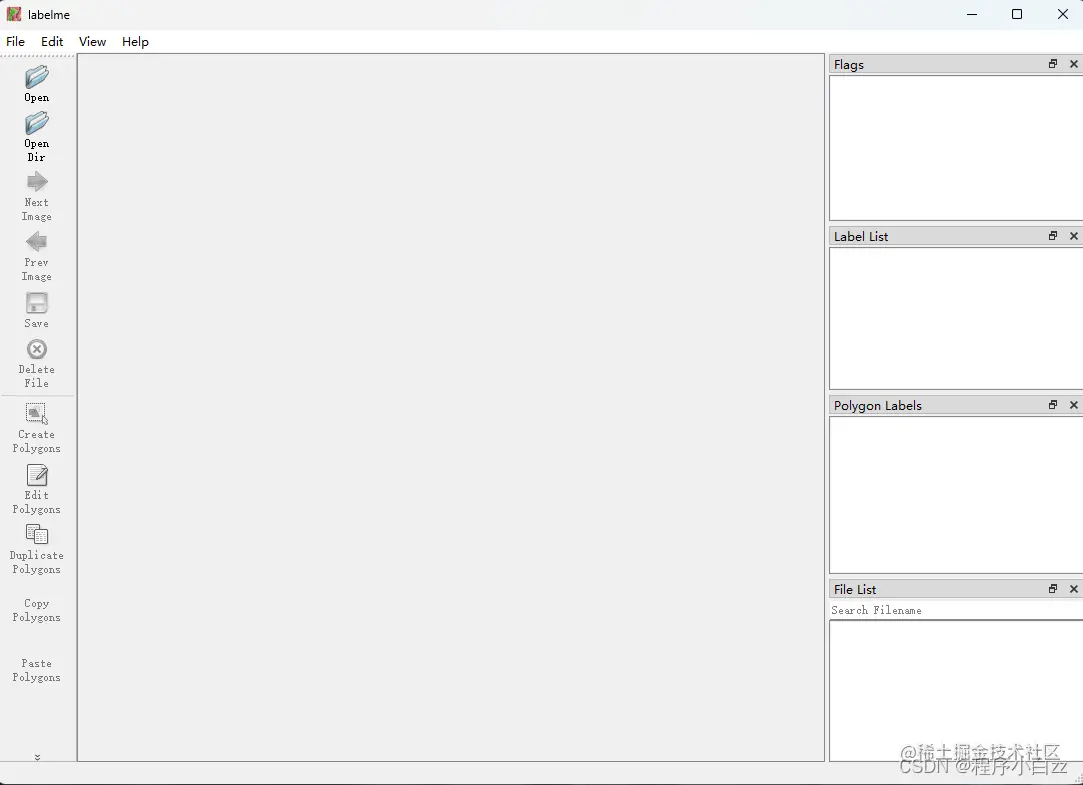Maximize the labelme window
Viewport: 1083px width, 785px height.
1017,14
